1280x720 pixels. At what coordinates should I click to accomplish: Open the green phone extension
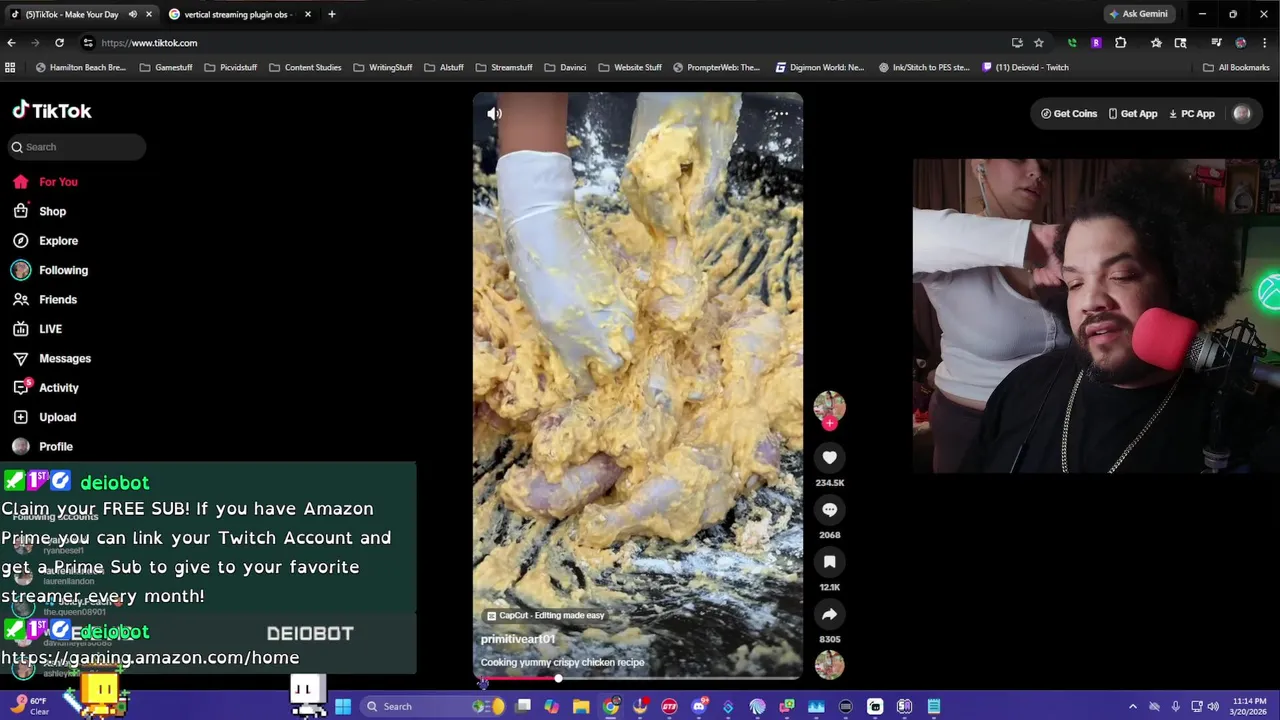[1072, 43]
